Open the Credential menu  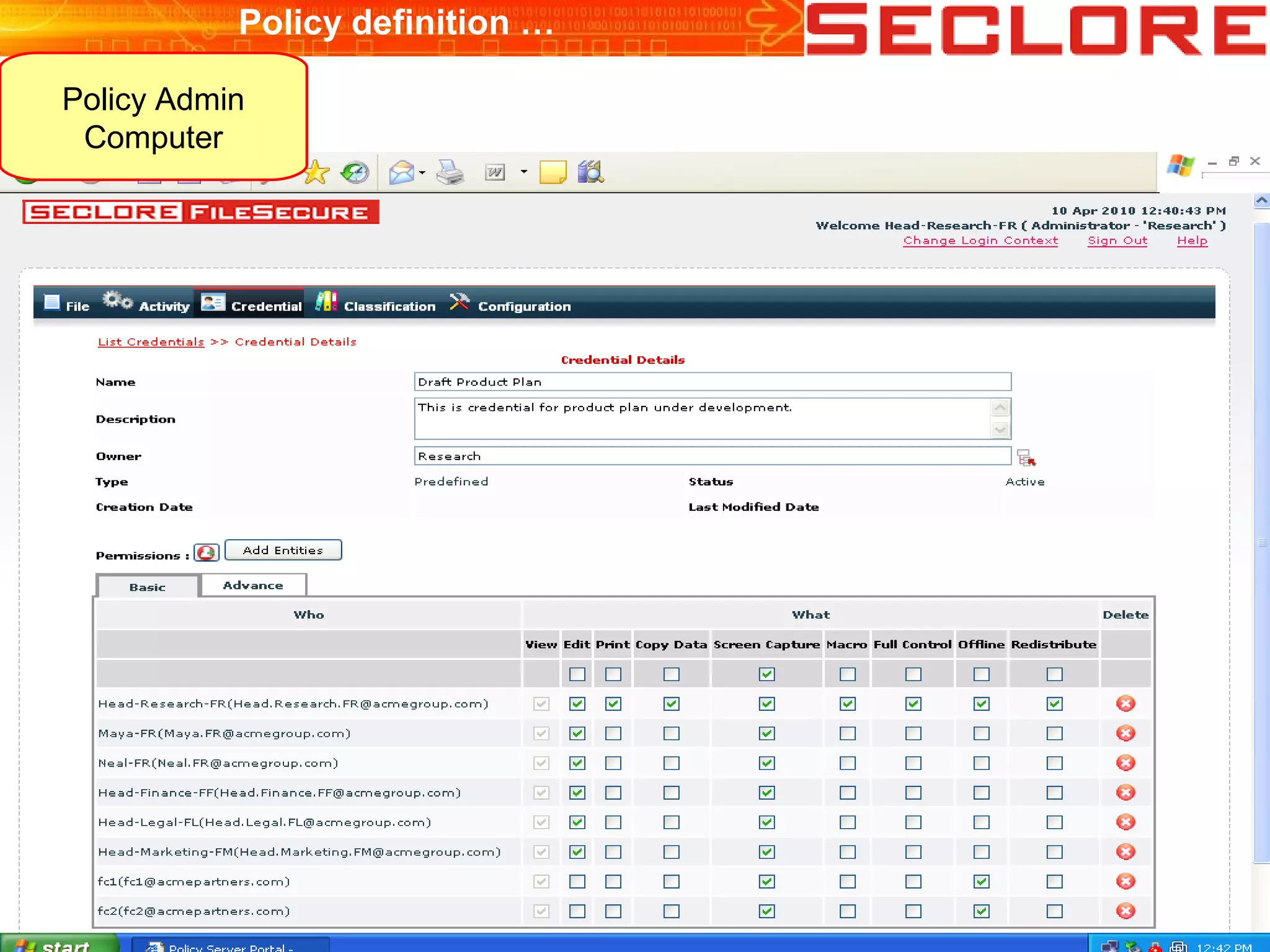point(251,304)
